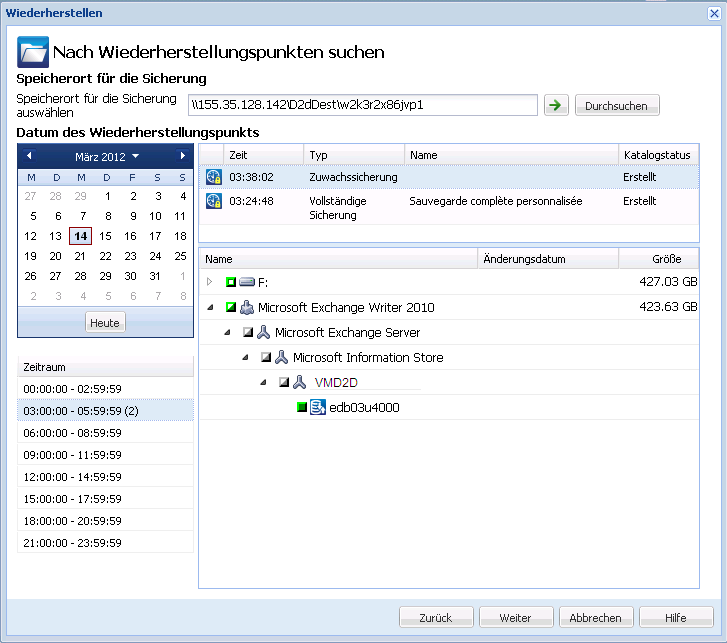Click the Vollständige Sicherung recovery point icon
The height and width of the screenshot is (643, 727).
[x=213, y=201]
